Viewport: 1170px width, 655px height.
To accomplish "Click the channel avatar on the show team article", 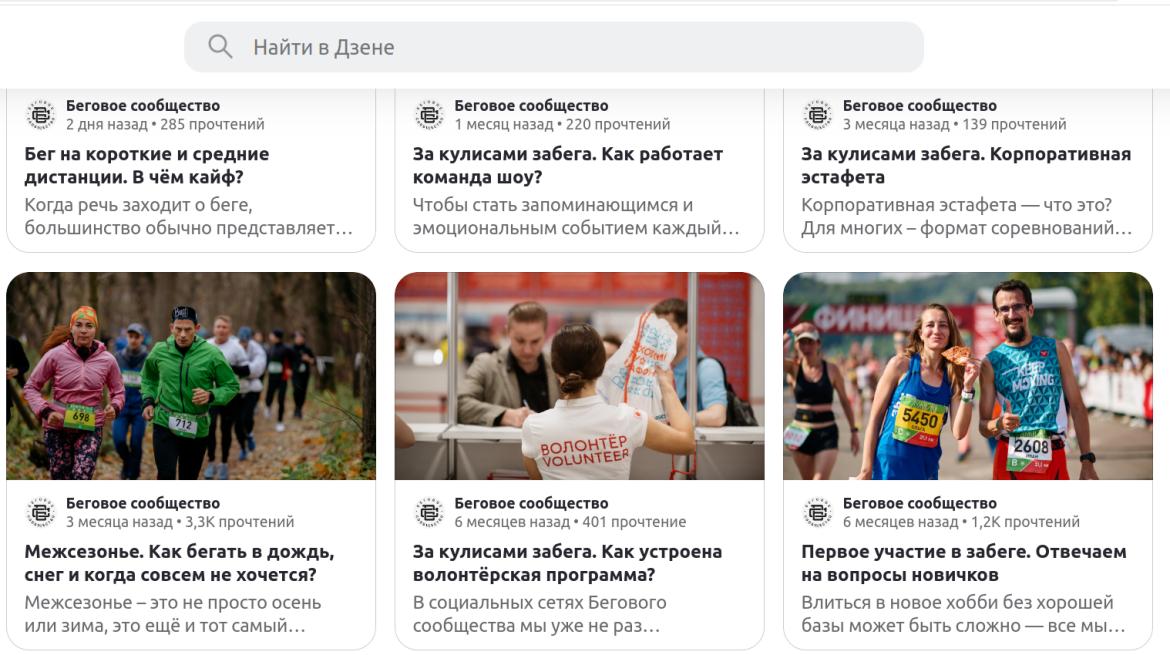I will click(x=429, y=115).
